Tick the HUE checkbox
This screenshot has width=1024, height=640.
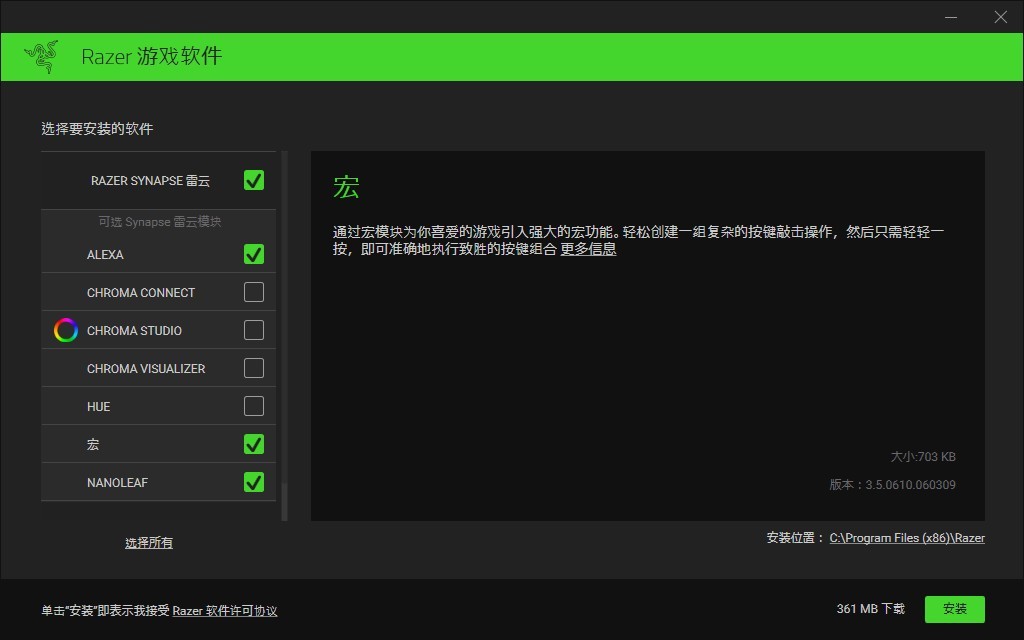[254, 406]
